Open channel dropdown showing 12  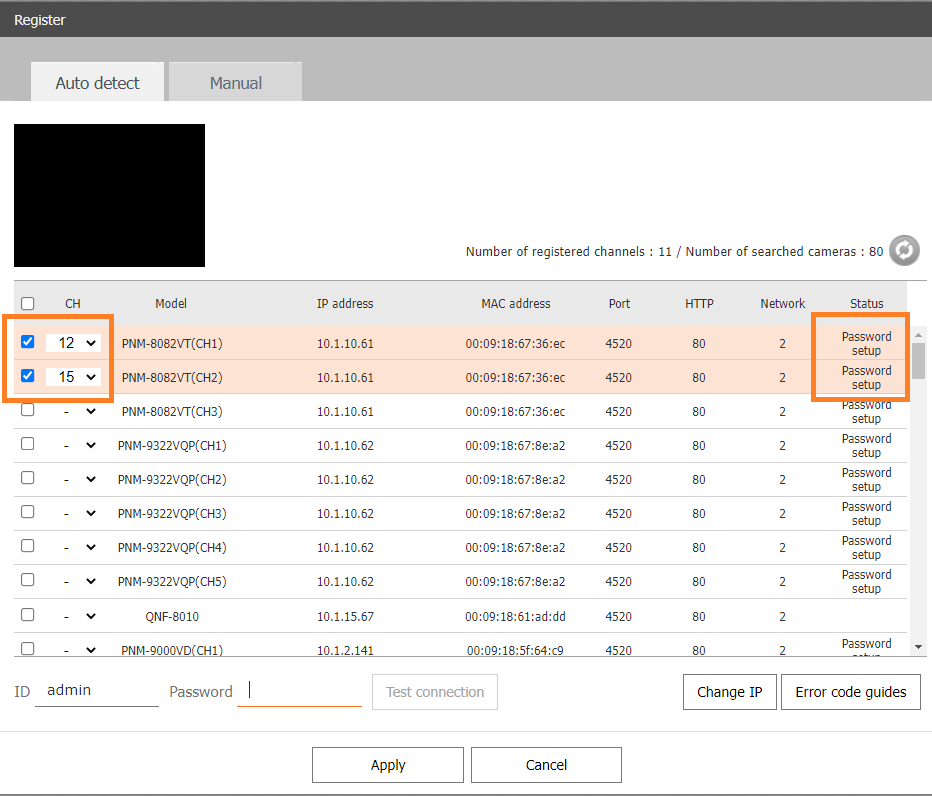(74, 343)
